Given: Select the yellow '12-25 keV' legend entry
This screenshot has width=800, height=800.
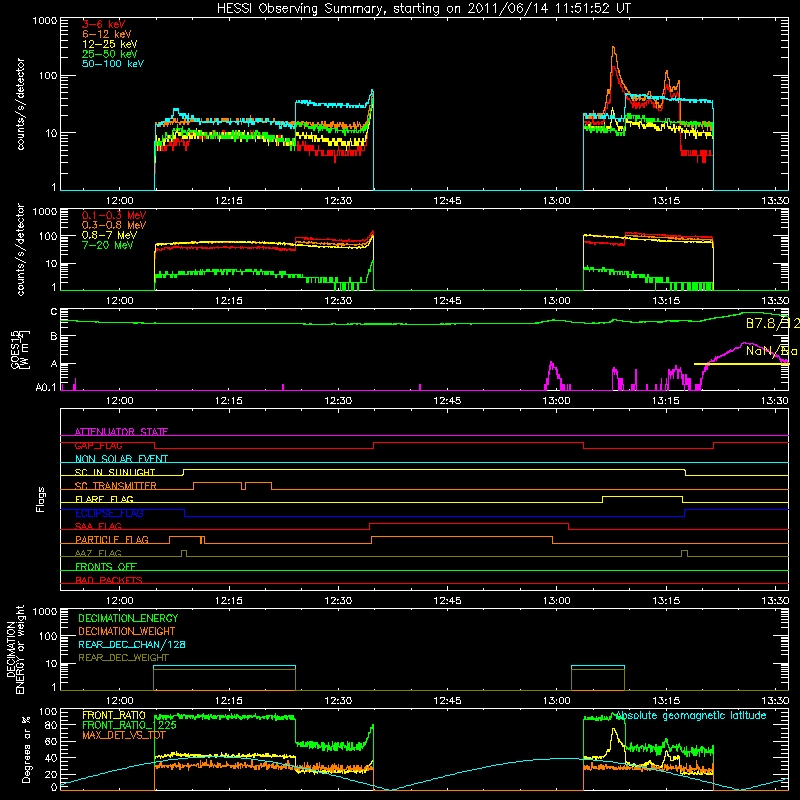Looking at the screenshot, I should coord(110,44).
